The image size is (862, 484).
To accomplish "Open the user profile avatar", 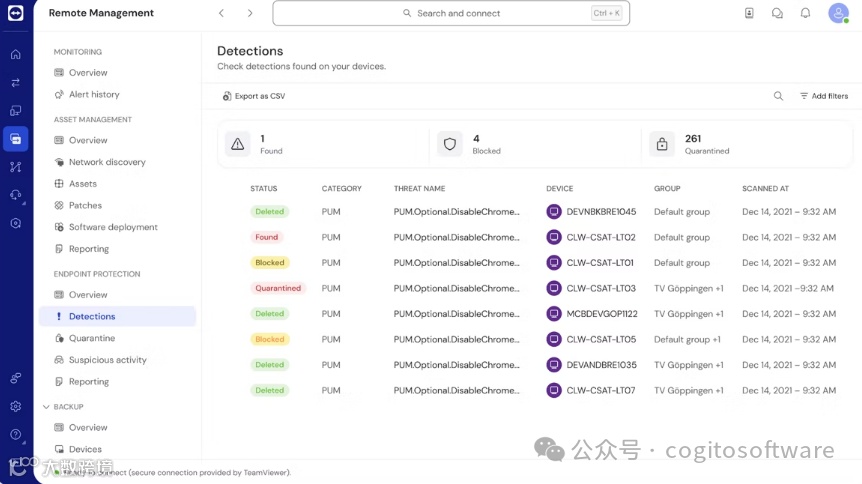I will pyautogui.click(x=838, y=13).
